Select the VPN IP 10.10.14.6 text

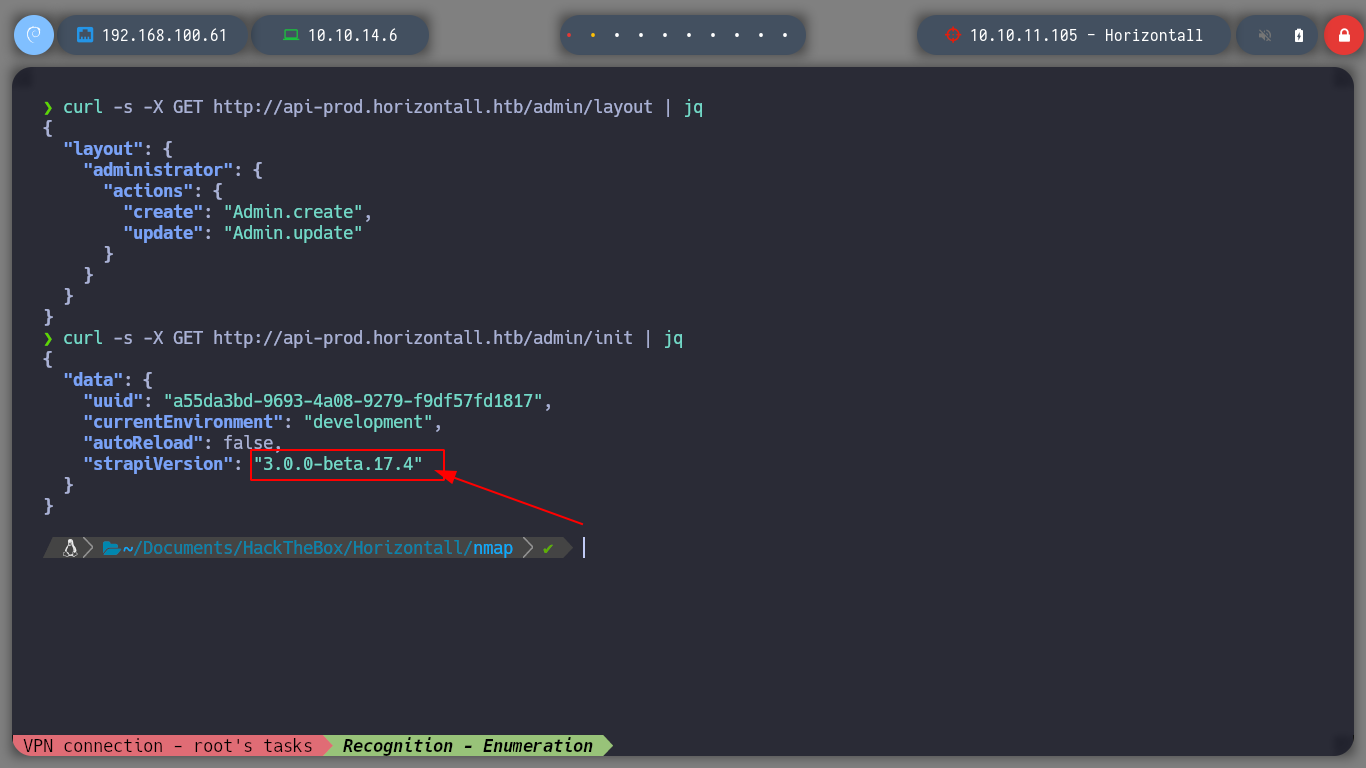[x=353, y=35]
